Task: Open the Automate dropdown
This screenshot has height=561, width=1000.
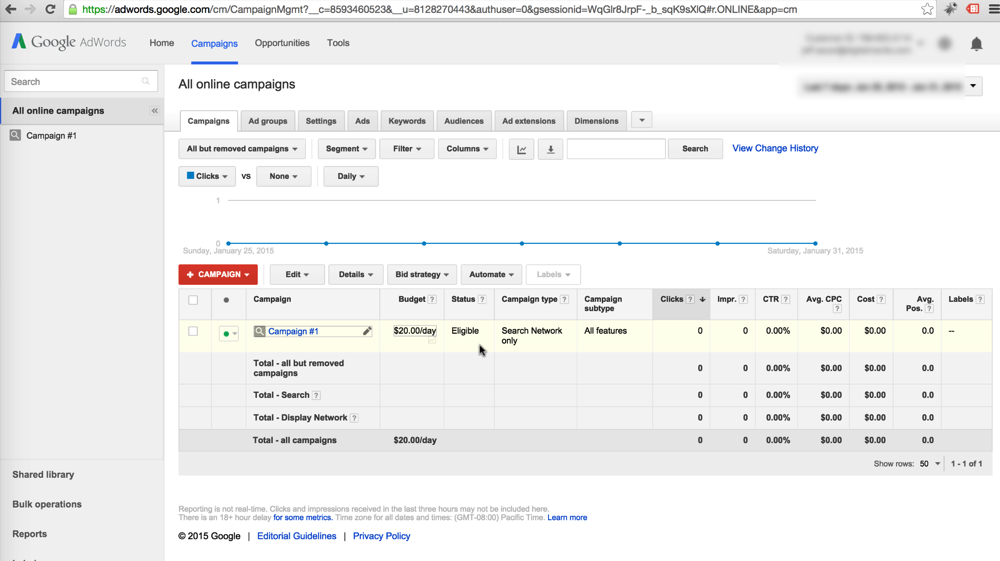Action: [x=491, y=275]
